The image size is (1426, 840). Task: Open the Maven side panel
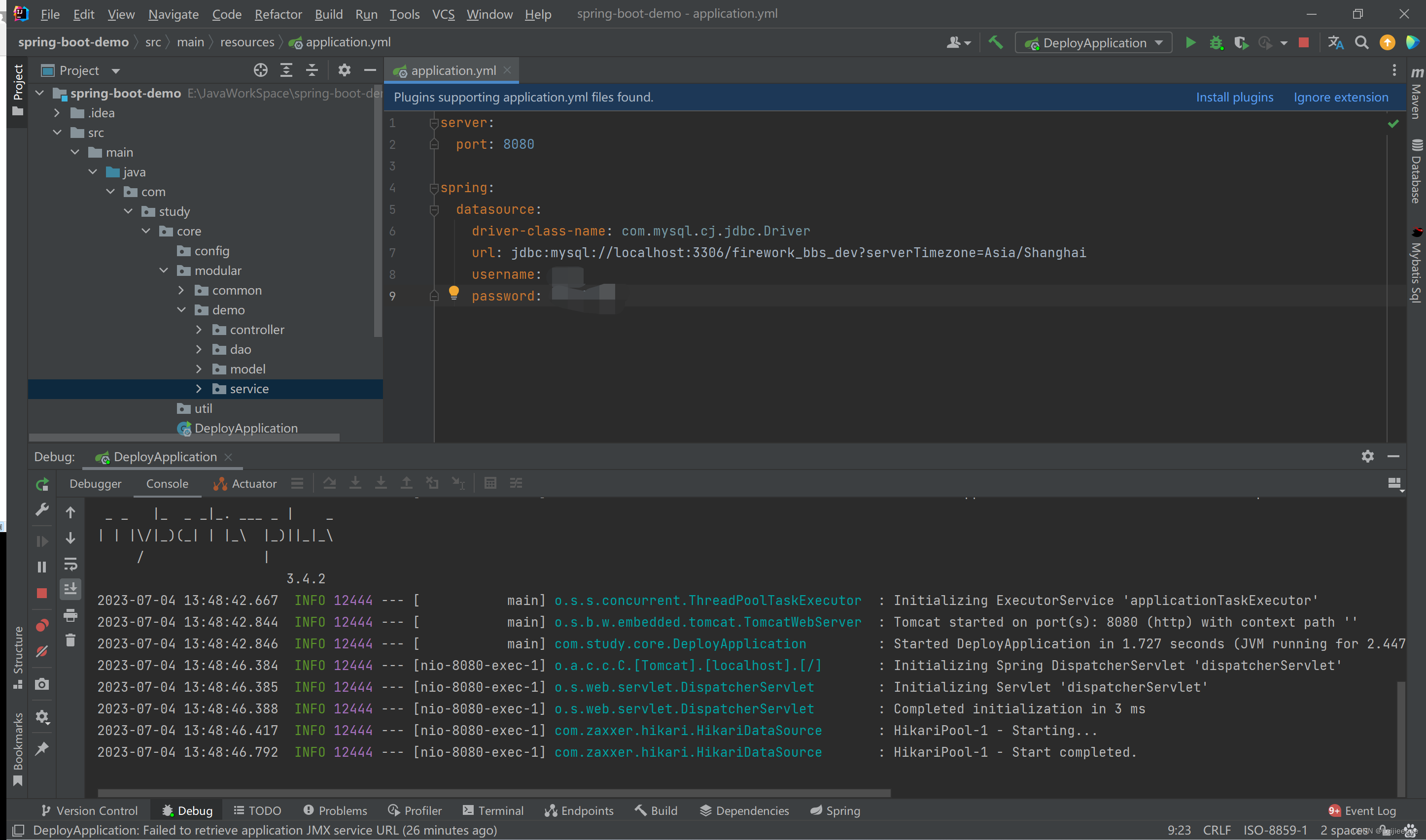click(x=1416, y=94)
